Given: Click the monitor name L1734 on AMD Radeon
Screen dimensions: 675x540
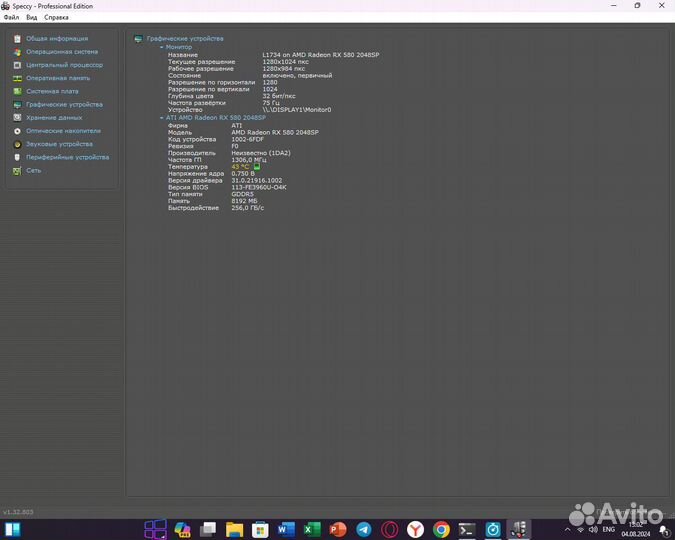Looking at the screenshot, I should click(321, 55).
